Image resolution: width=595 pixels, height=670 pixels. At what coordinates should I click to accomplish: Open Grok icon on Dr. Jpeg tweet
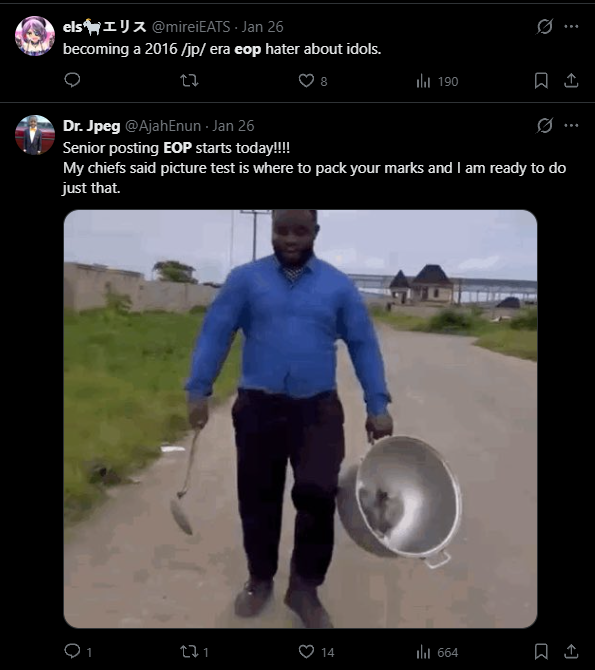(x=545, y=126)
